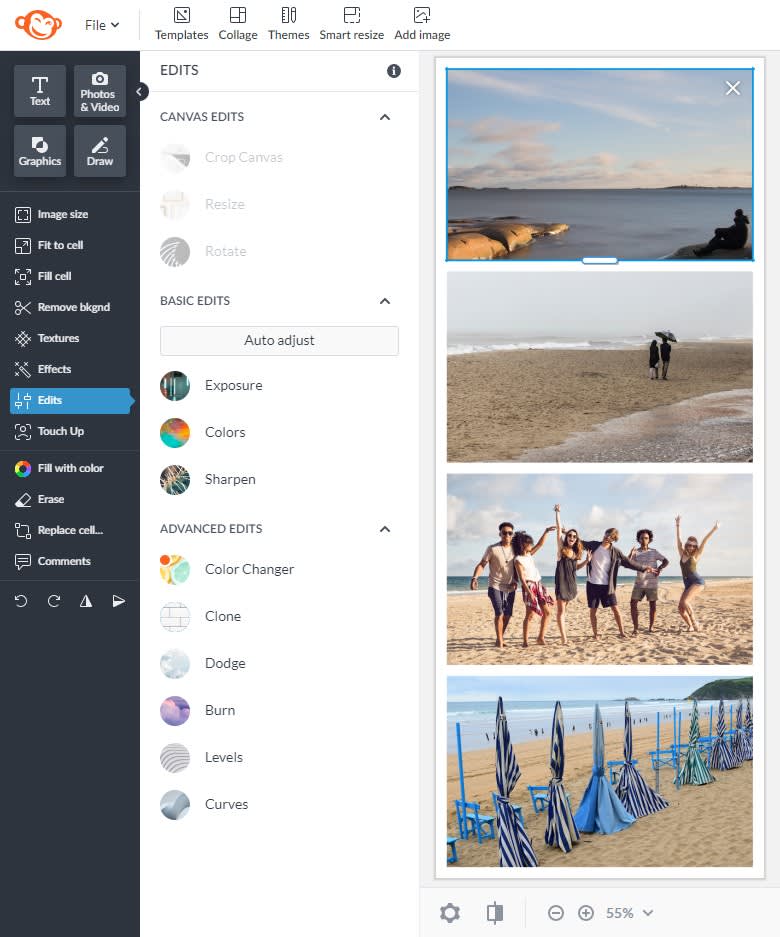Viewport: 780px width, 937px height.
Task: Click the Edits info icon
Action: (x=393, y=71)
